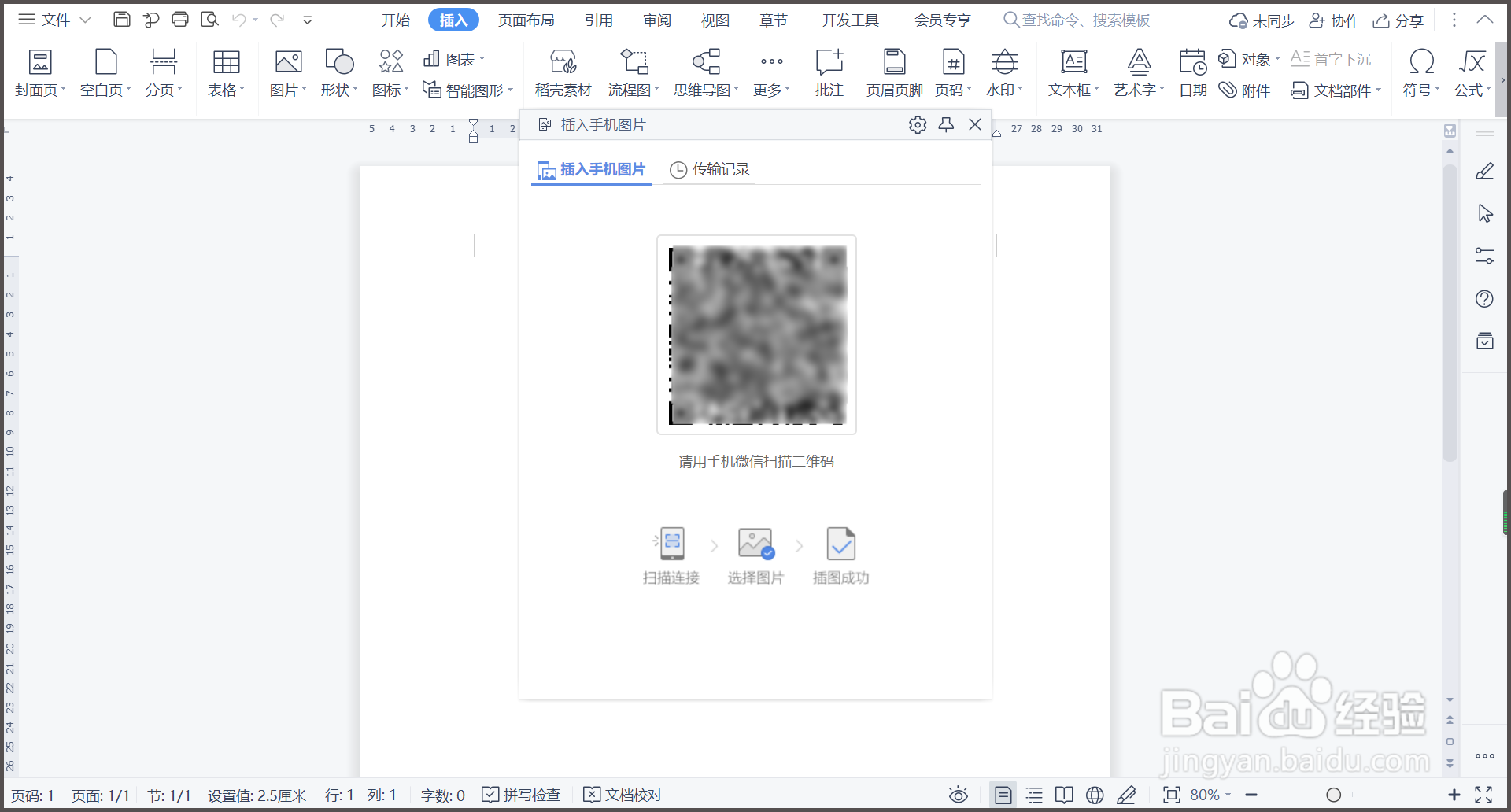Click the zoom out minus button
Viewport: 1511px width, 812px height.
point(1251,795)
